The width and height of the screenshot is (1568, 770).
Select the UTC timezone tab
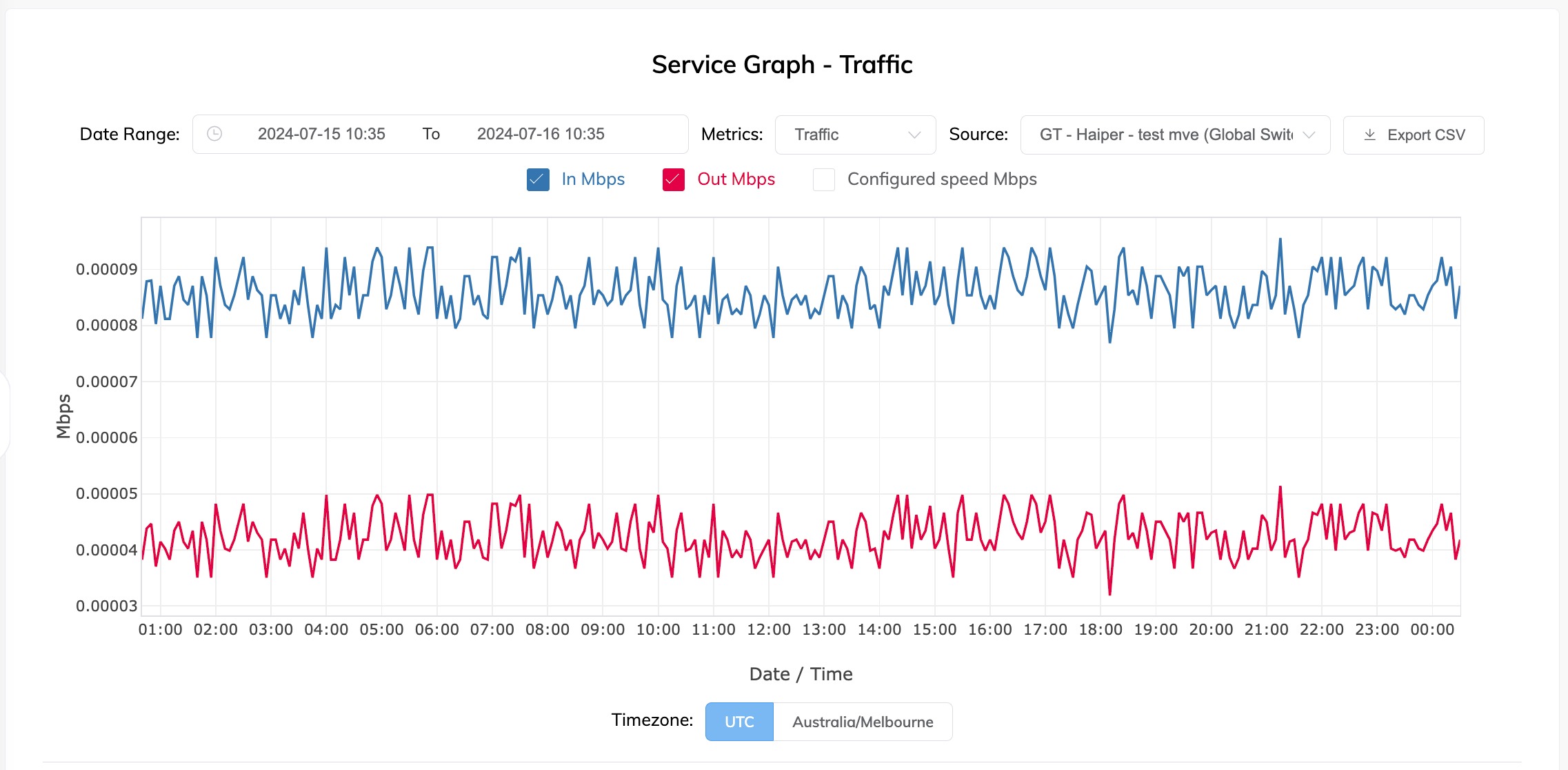(x=738, y=721)
